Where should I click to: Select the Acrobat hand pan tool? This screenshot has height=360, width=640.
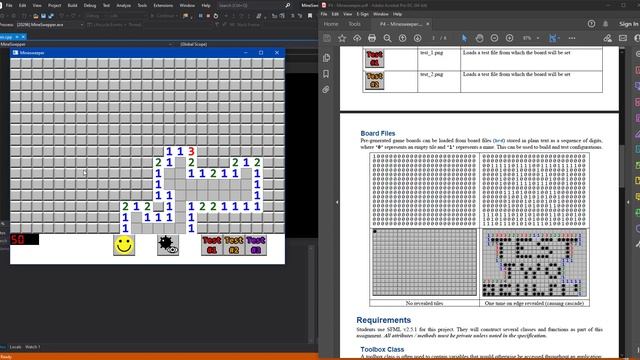(x=479, y=38)
